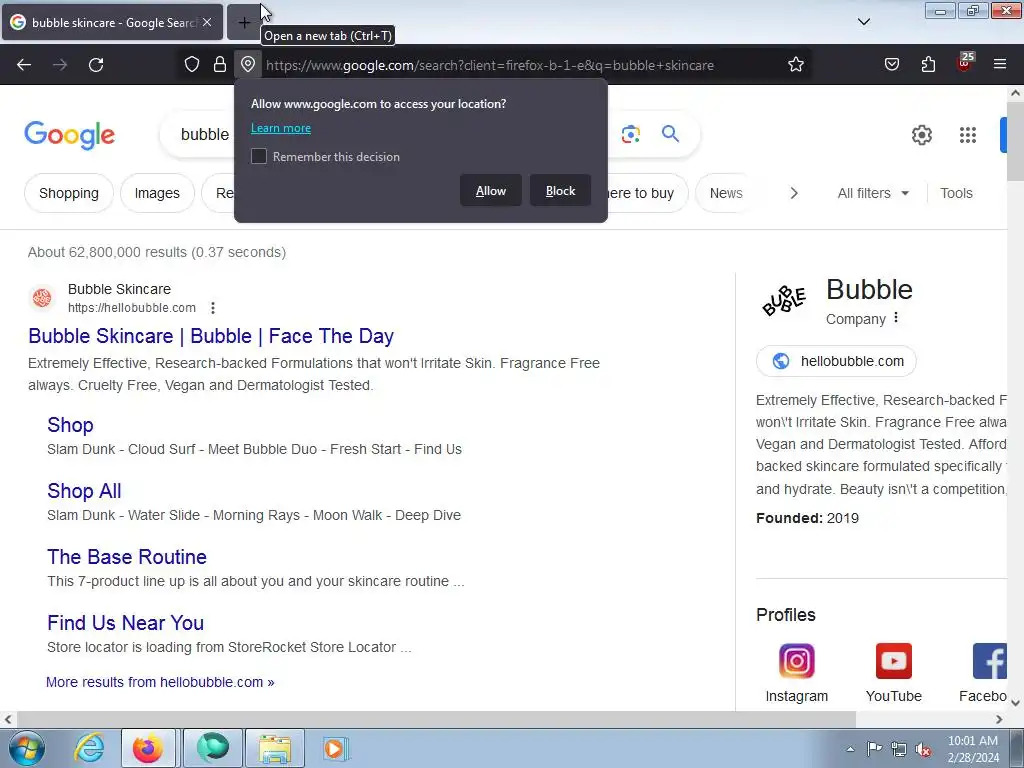Screen dimensions: 1024x768
Task: Bookmark this page with the star
Action: pyautogui.click(x=795, y=65)
